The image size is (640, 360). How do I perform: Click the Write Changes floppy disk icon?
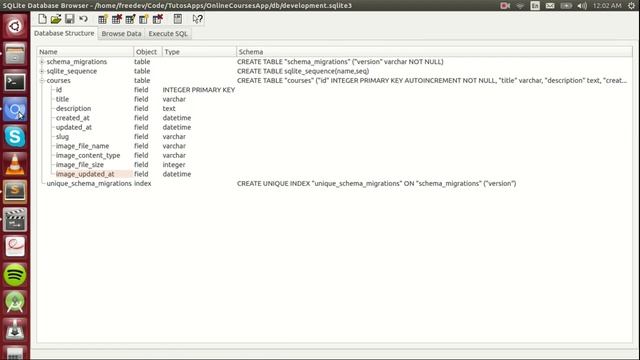point(70,19)
